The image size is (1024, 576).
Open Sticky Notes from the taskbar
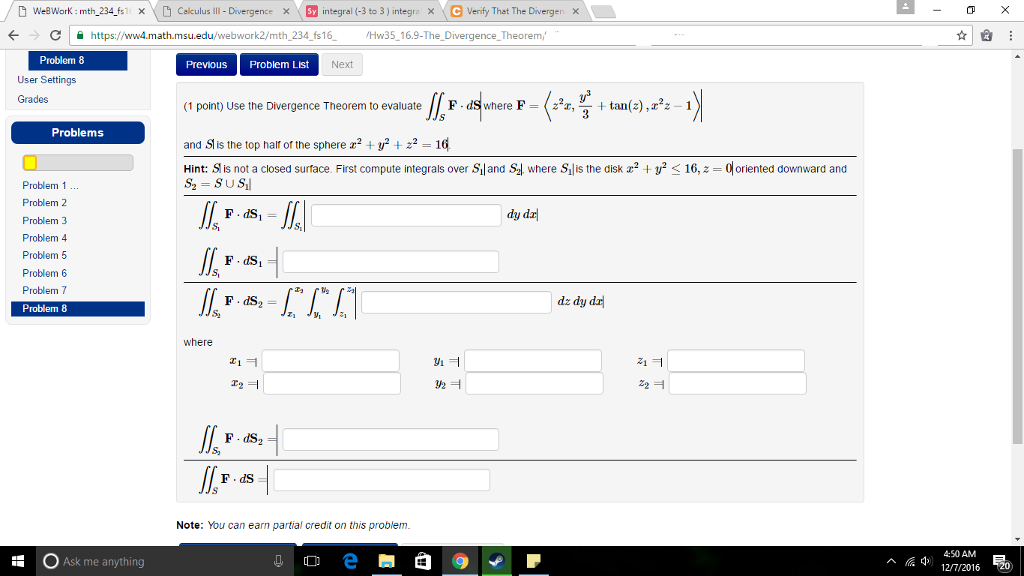coord(533,560)
